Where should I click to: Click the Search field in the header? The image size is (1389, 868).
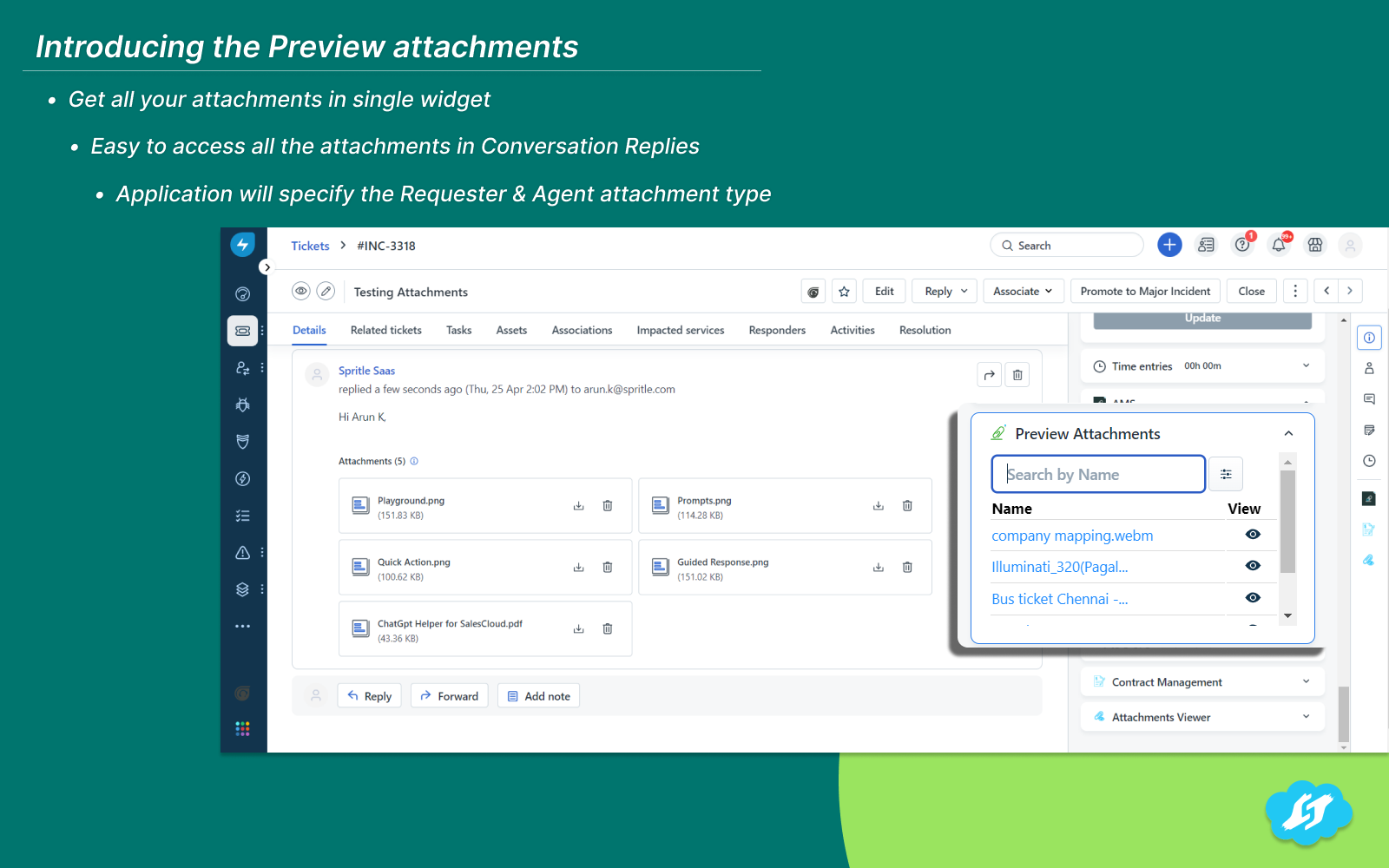tap(1067, 245)
